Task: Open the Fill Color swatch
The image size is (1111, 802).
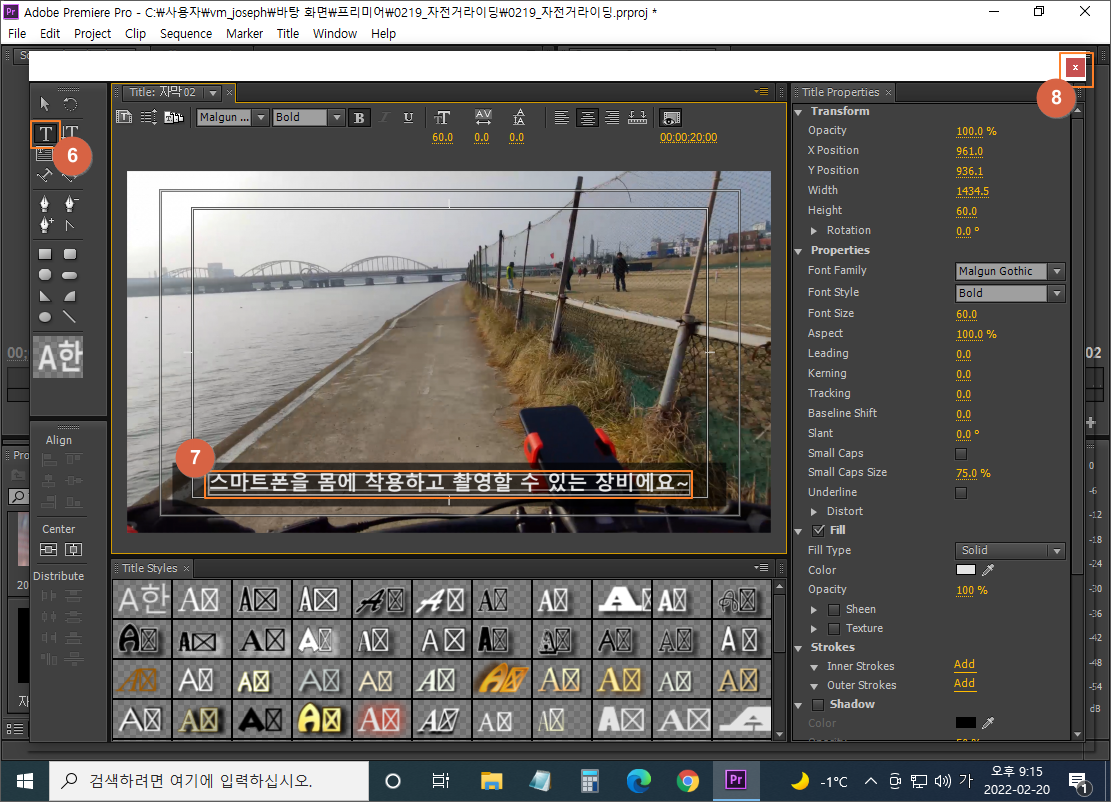Action: pyautogui.click(x=966, y=570)
